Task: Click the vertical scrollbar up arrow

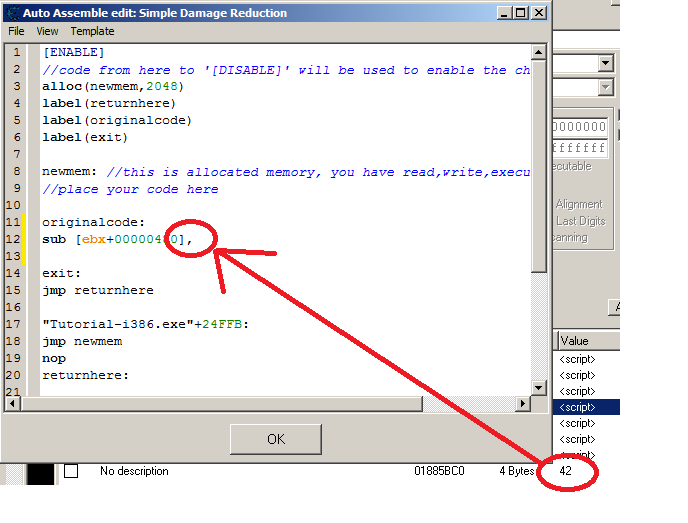Action: (x=538, y=53)
